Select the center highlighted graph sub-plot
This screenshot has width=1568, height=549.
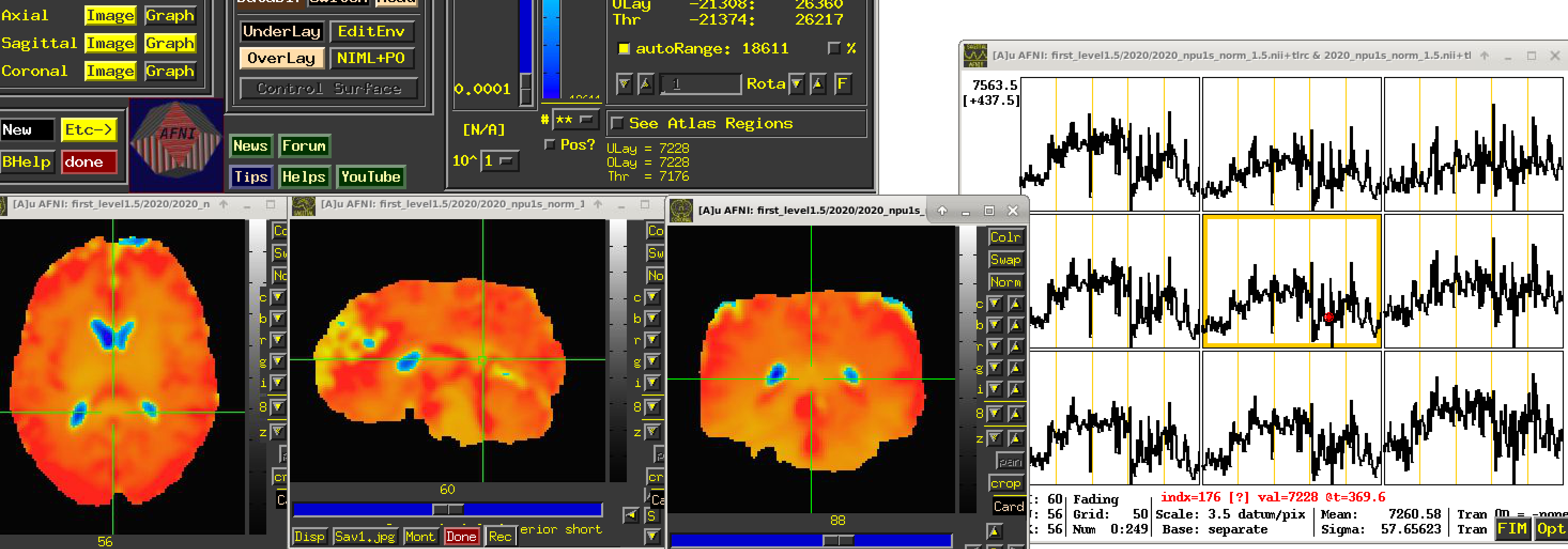click(1291, 282)
